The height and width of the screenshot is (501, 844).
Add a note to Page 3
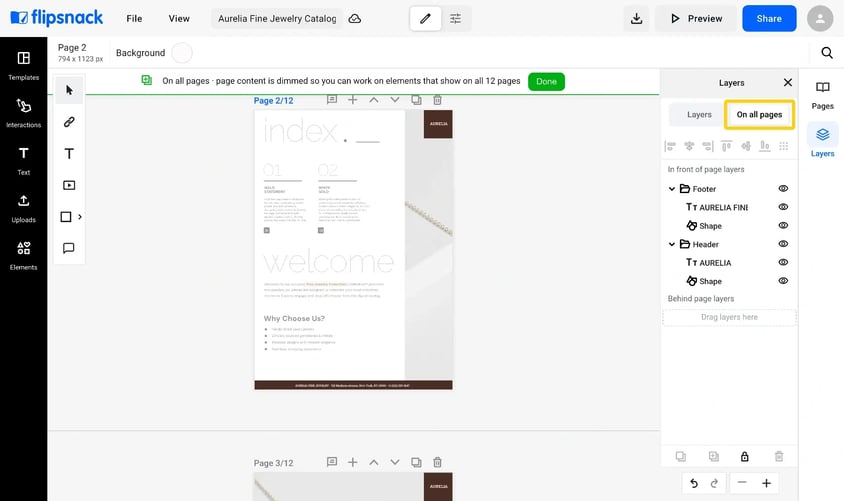click(x=332, y=462)
